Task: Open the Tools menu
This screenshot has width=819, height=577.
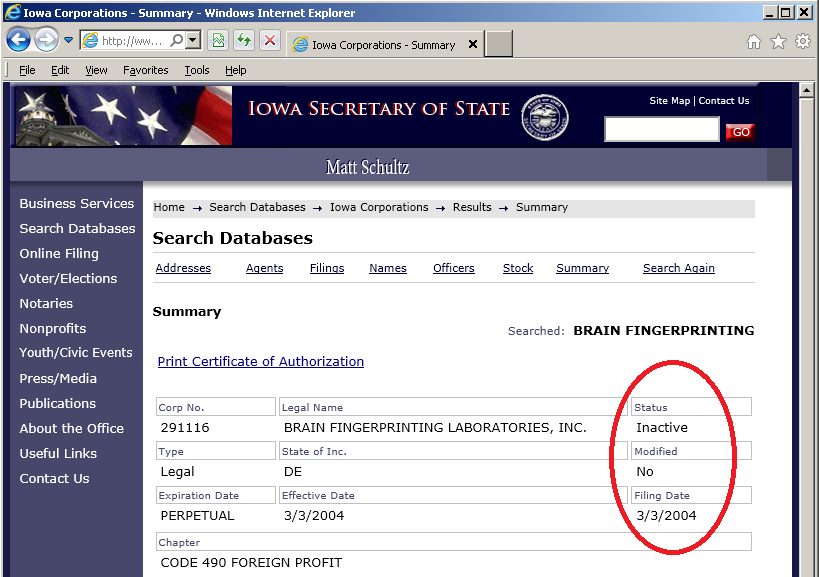Action: (x=197, y=70)
